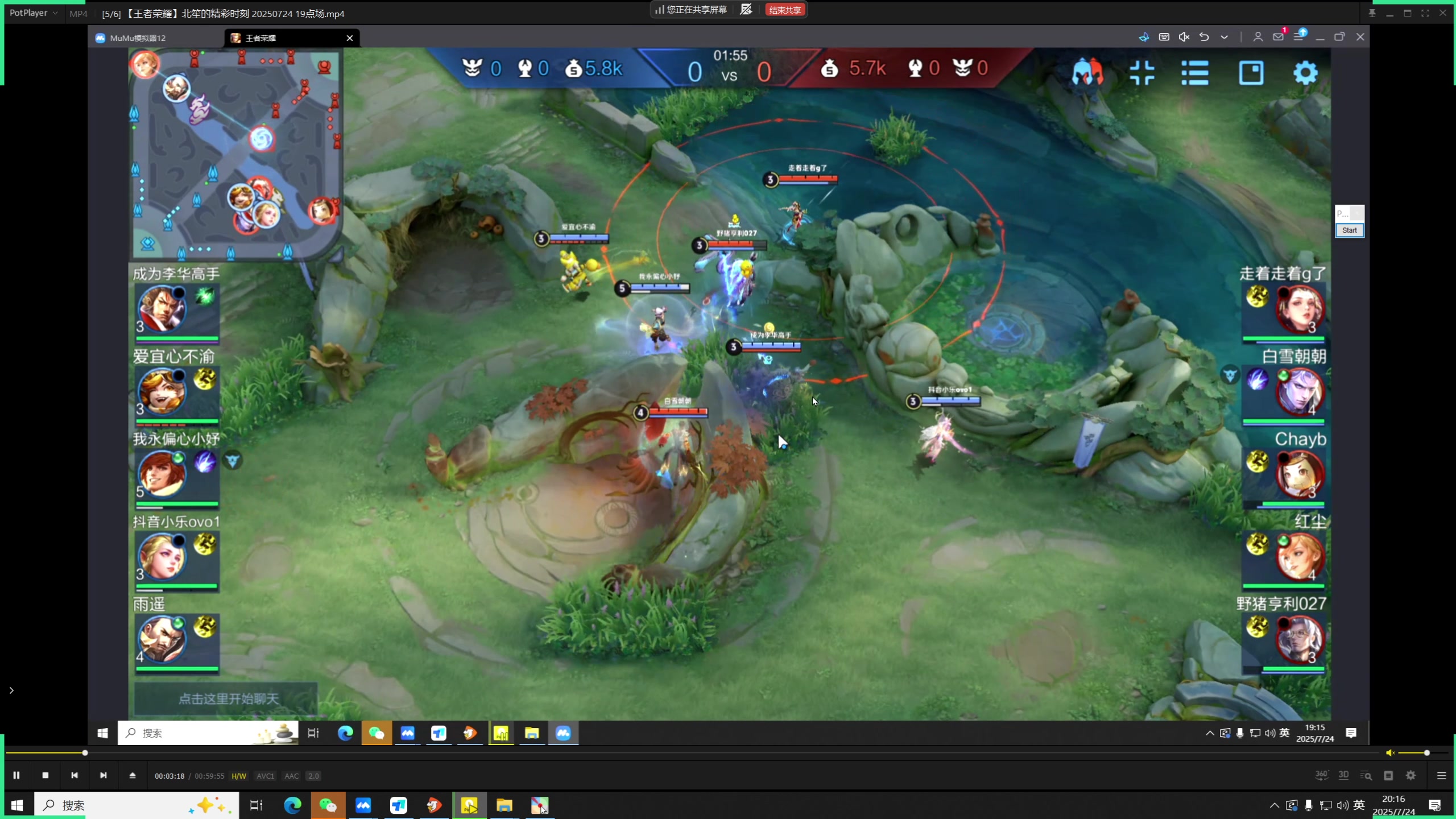Click the MuMu blue bird assistant icon
Viewport: 1456px width, 819px height.
[x=1144, y=37]
